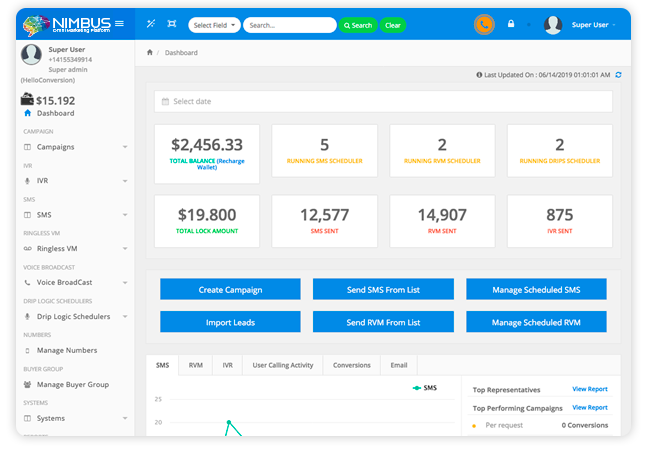The width and height of the screenshot is (647, 450).
Task: Open Manage Numbers in sidebar
Action: pos(67,351)
